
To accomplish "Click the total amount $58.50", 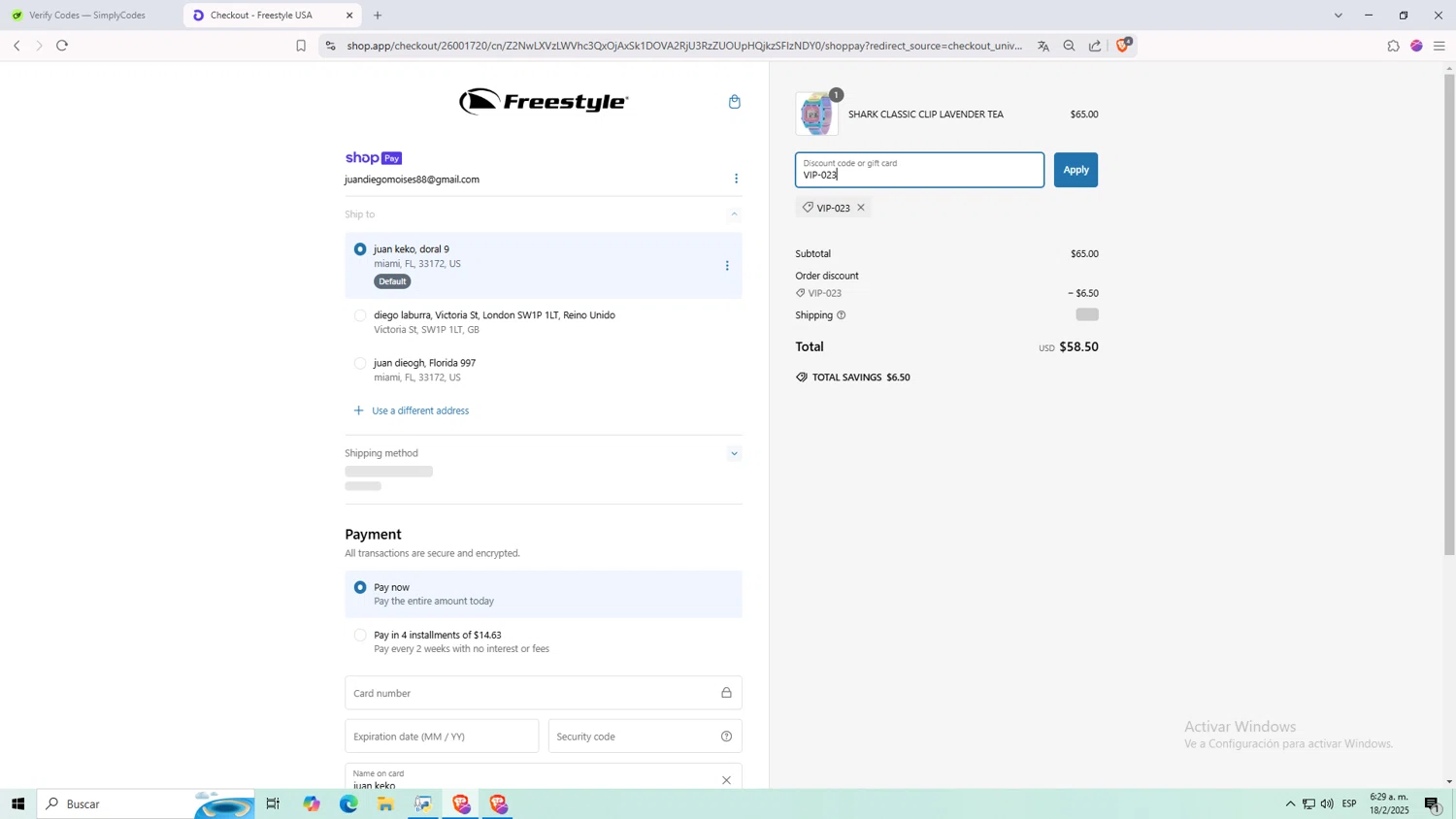I will (x=1078, y=346).
